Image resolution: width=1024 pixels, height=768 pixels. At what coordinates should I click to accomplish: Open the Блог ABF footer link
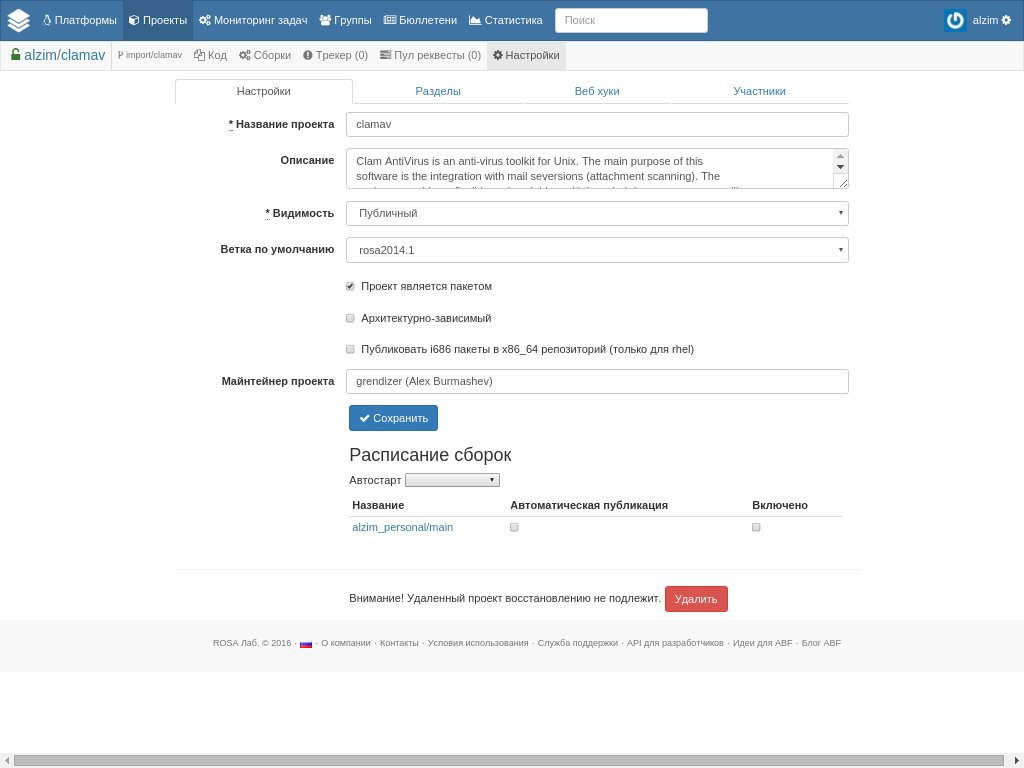point(821,643)
